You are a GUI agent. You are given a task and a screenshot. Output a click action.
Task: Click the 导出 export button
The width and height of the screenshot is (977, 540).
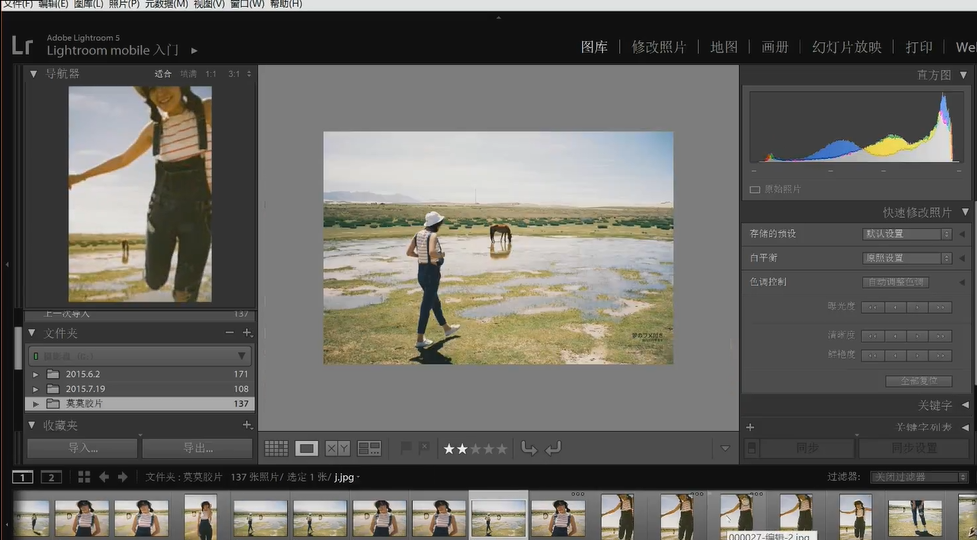coord(198,448)
